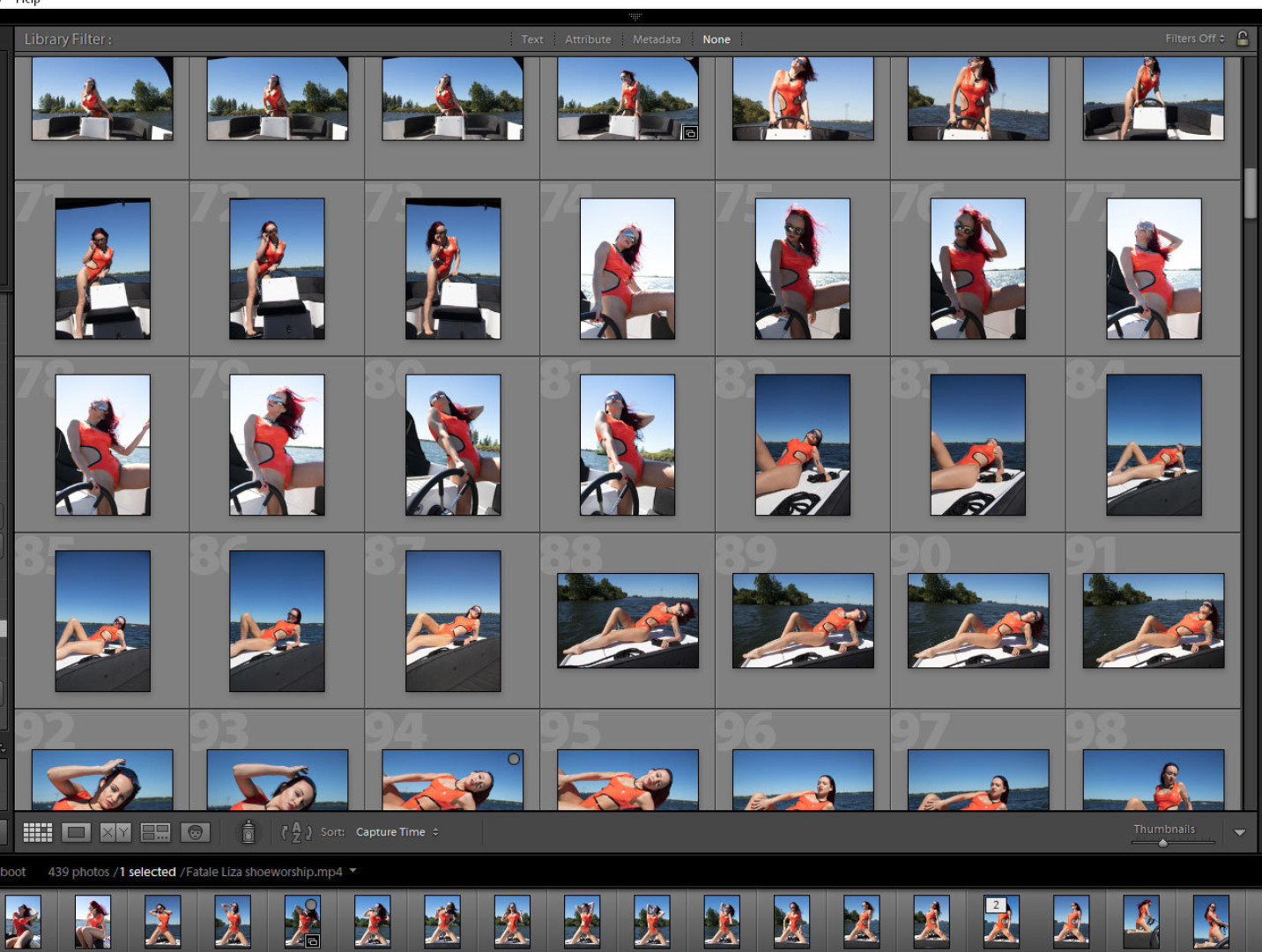
Task: Open the XY Compare view
Action: tap(115, 832)
